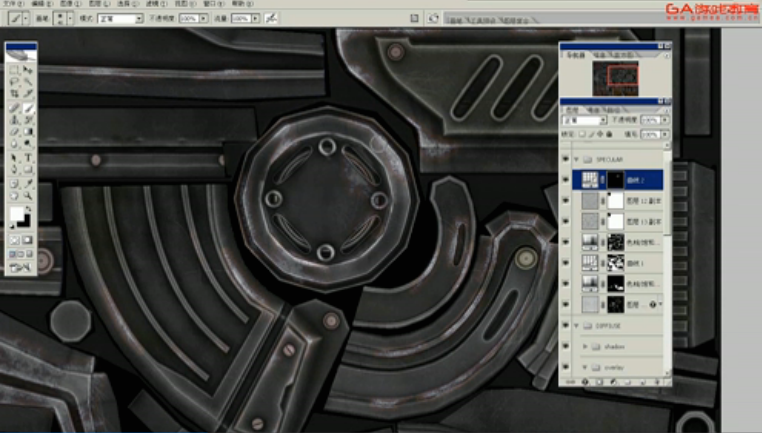Select the Slice tool
The height and width of the screenshot is (433, 762).
point(28,93)
